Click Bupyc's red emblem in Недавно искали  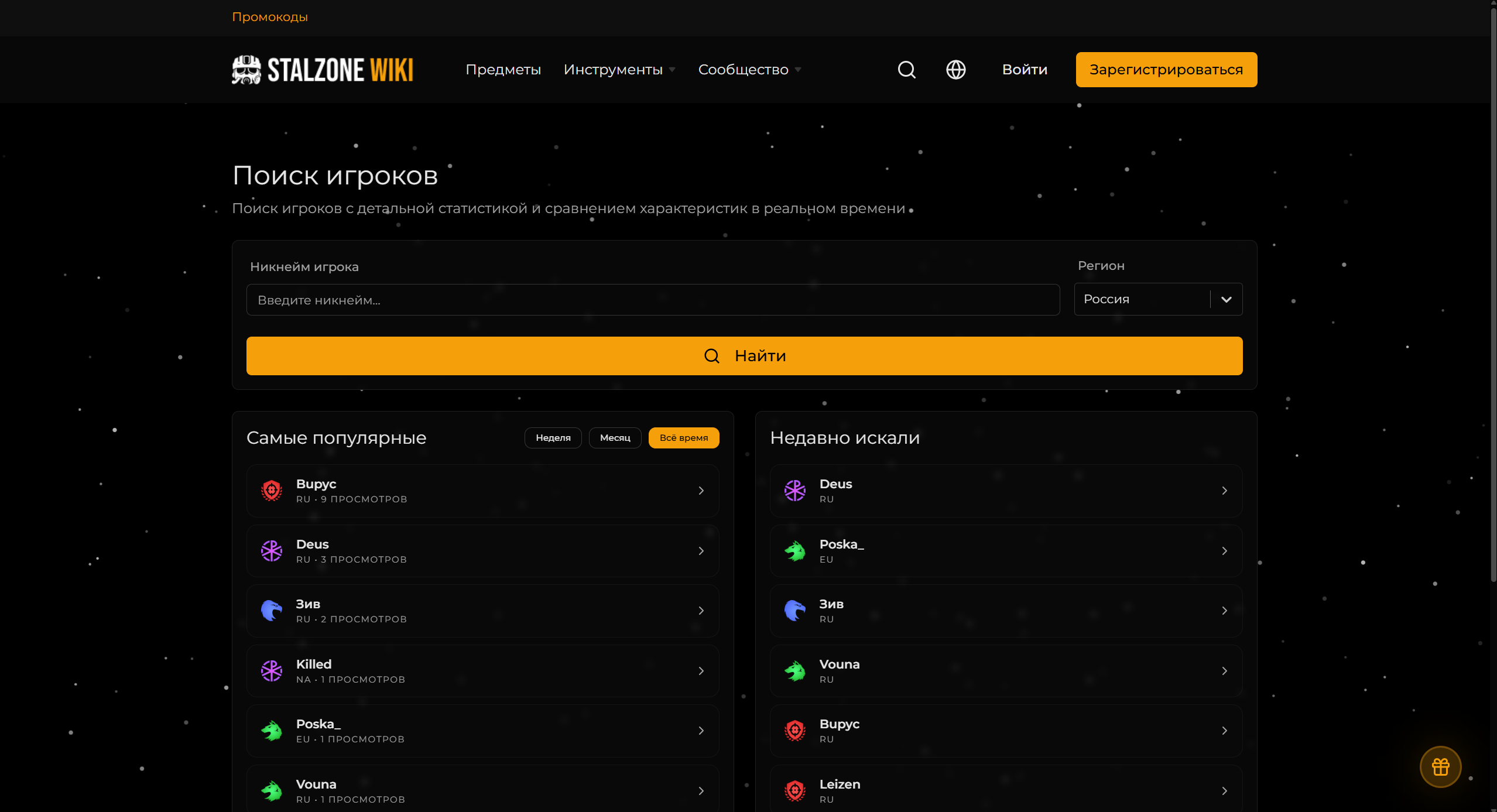794,731
